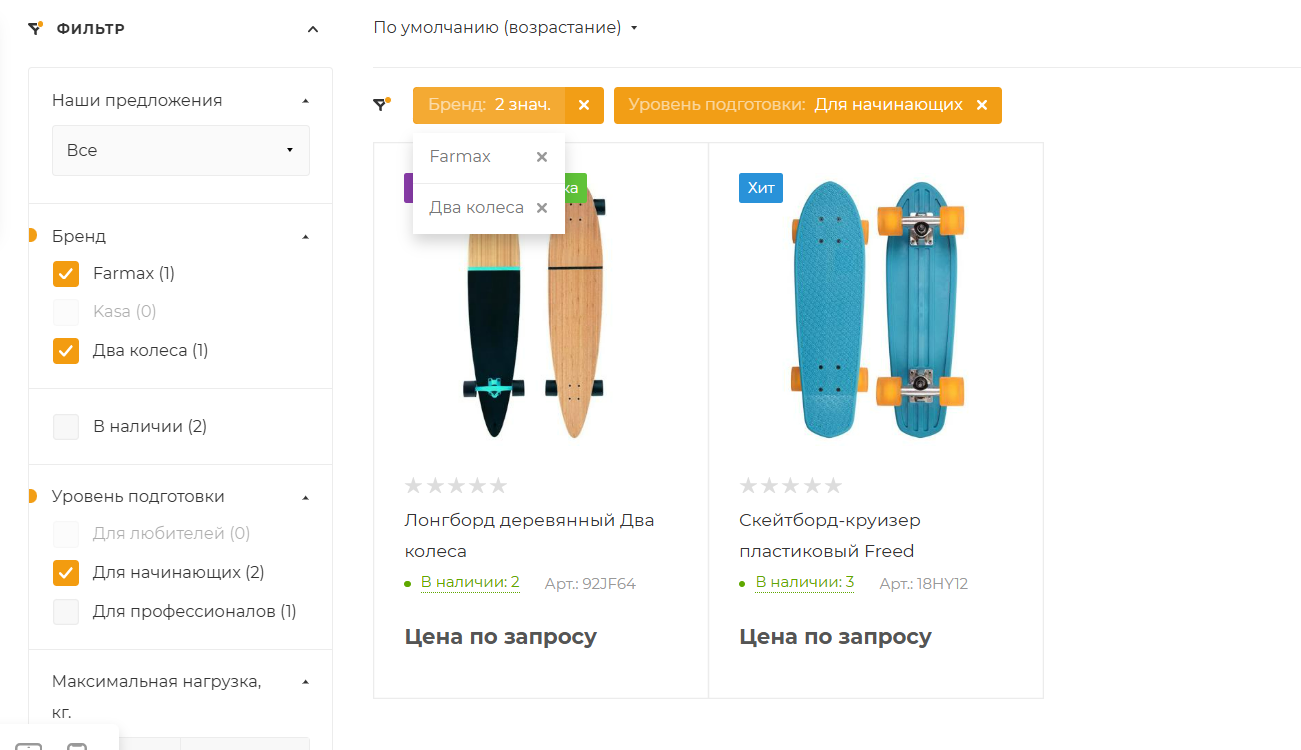1301x750 pixels.
Task: Check Для профессионалов skill level
Action: point(66,612)
